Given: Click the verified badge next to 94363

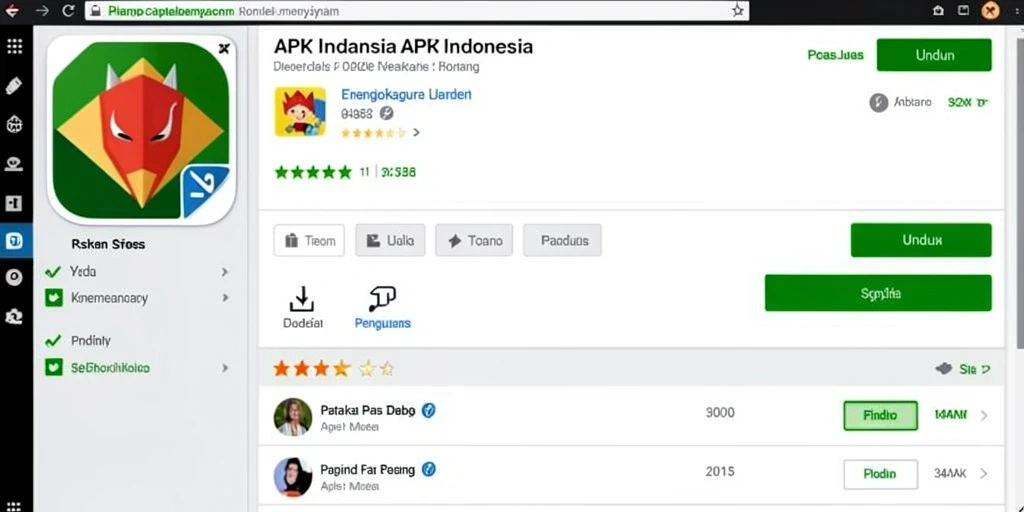Looking at the screenshot, I should [x=386, y=114].
